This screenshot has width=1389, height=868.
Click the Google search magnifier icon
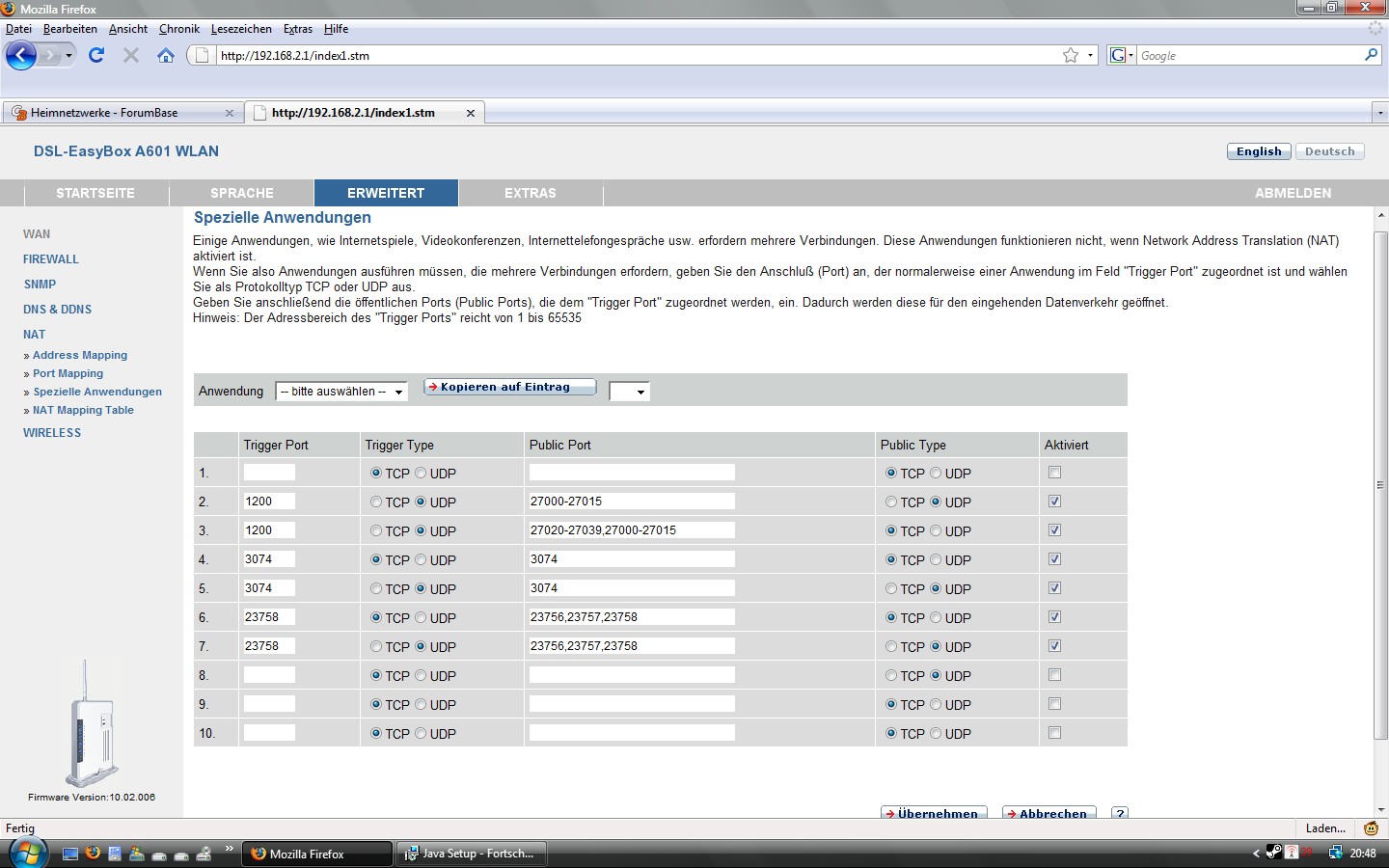pos(1371,55)
